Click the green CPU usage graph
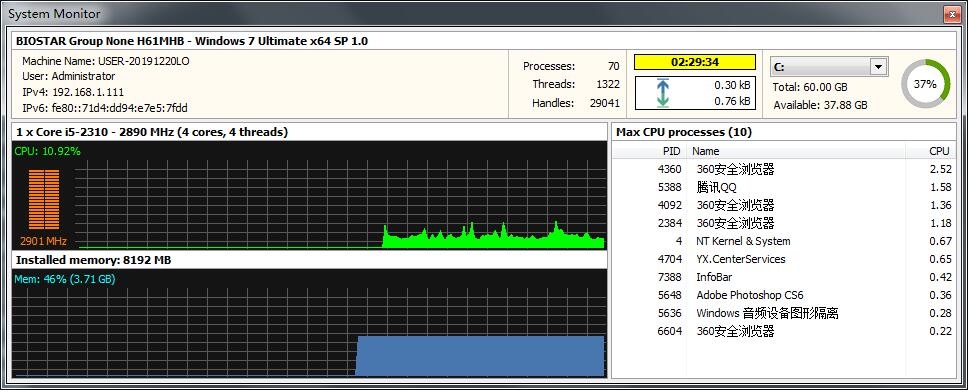 342,204
